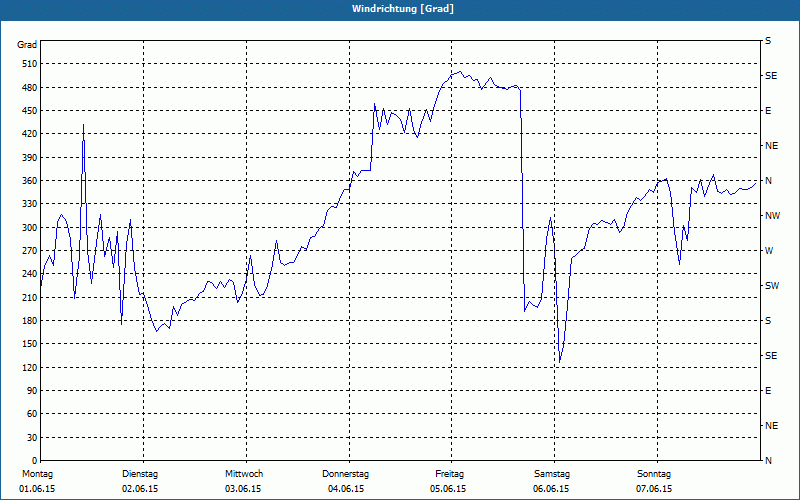Select the date label 03.06.15
Viewport: 800px width, 500px height.
(x=243, y=489)
